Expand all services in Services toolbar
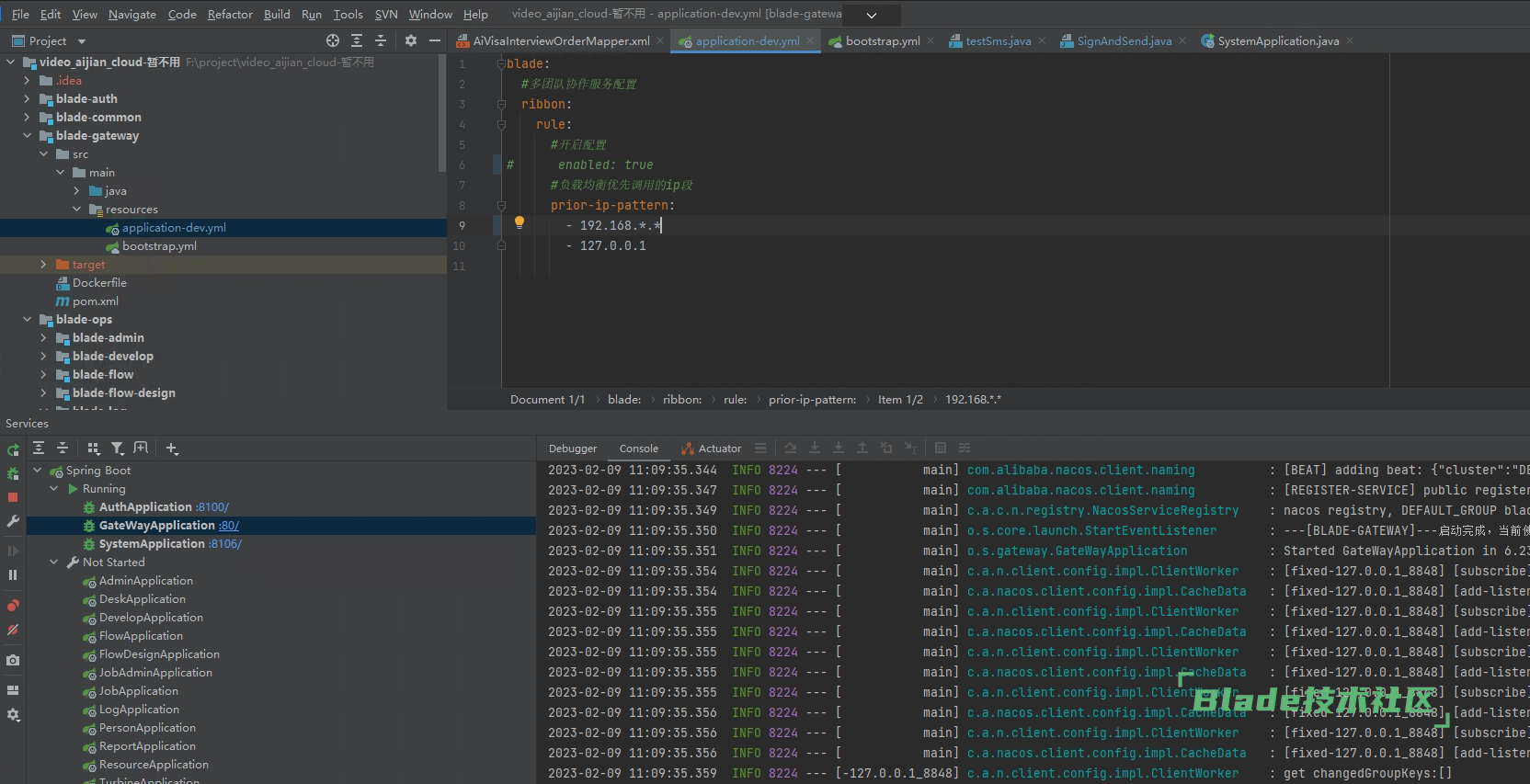Viewport: 1530px width, 784px height. [39, 448]
